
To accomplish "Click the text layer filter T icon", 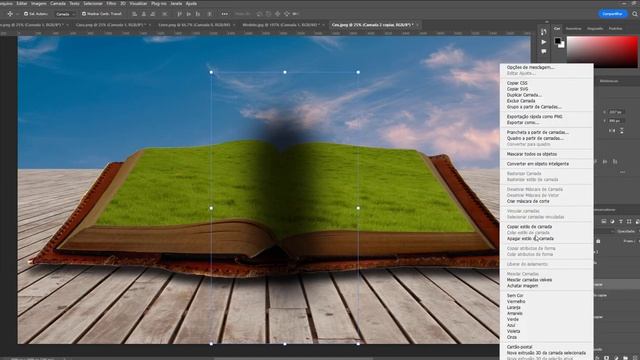I will coord(621,222).
